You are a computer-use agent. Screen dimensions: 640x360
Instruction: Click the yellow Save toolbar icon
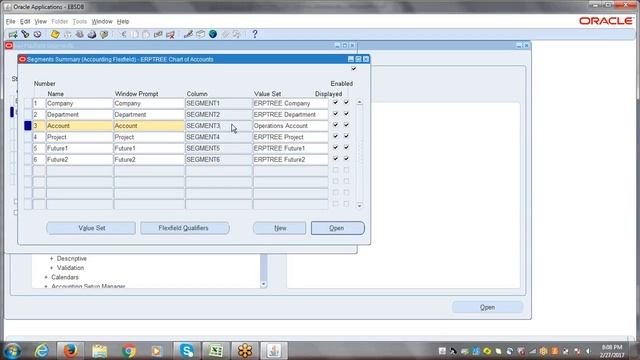pyautogui.click(x=55, y=34)
